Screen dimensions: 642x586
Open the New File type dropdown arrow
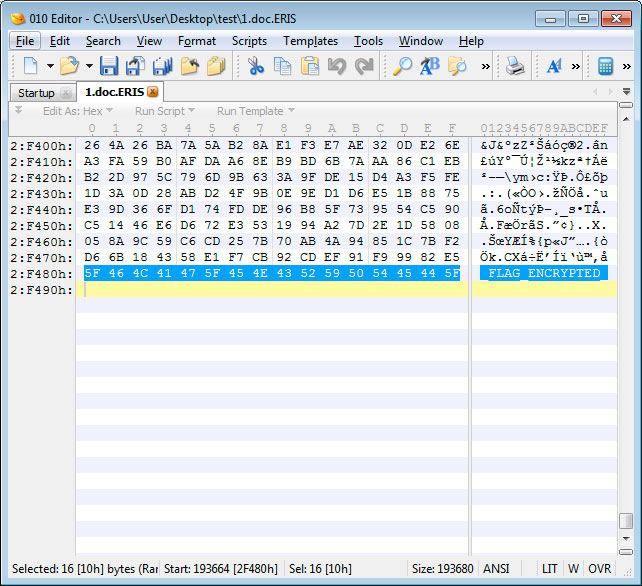[50, 66]
